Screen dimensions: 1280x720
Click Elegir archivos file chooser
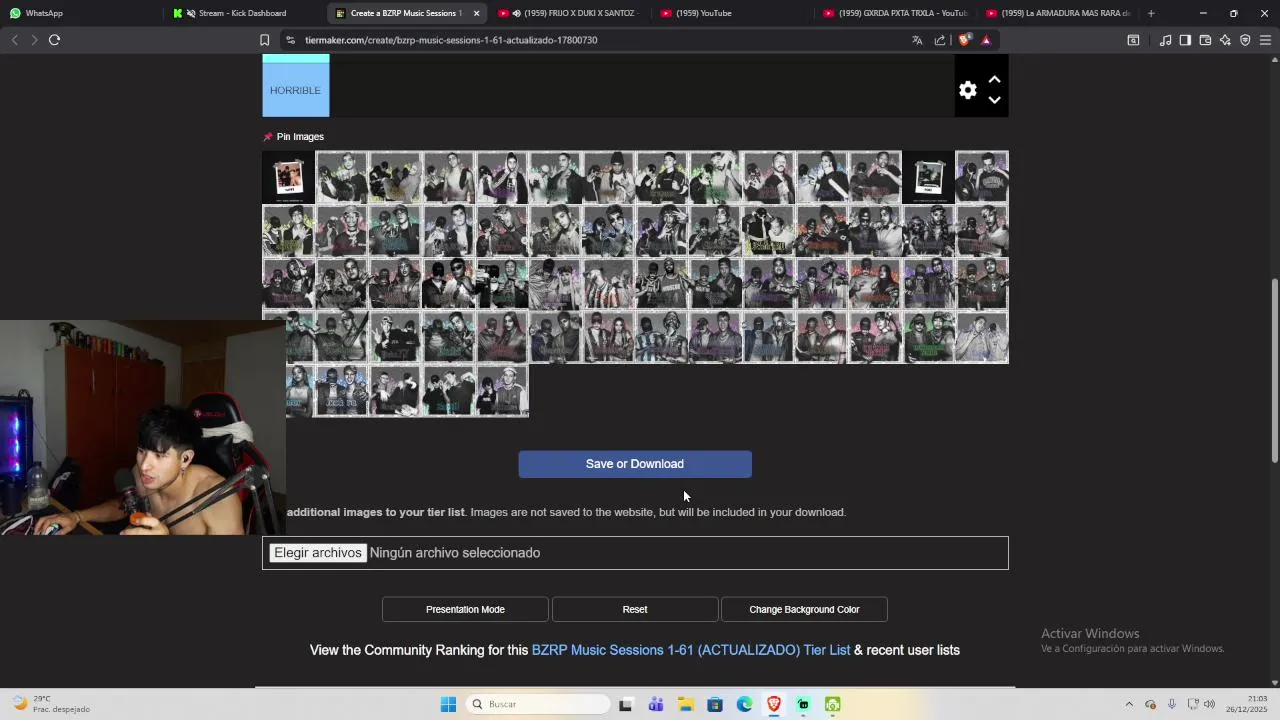tap(318, 553)
